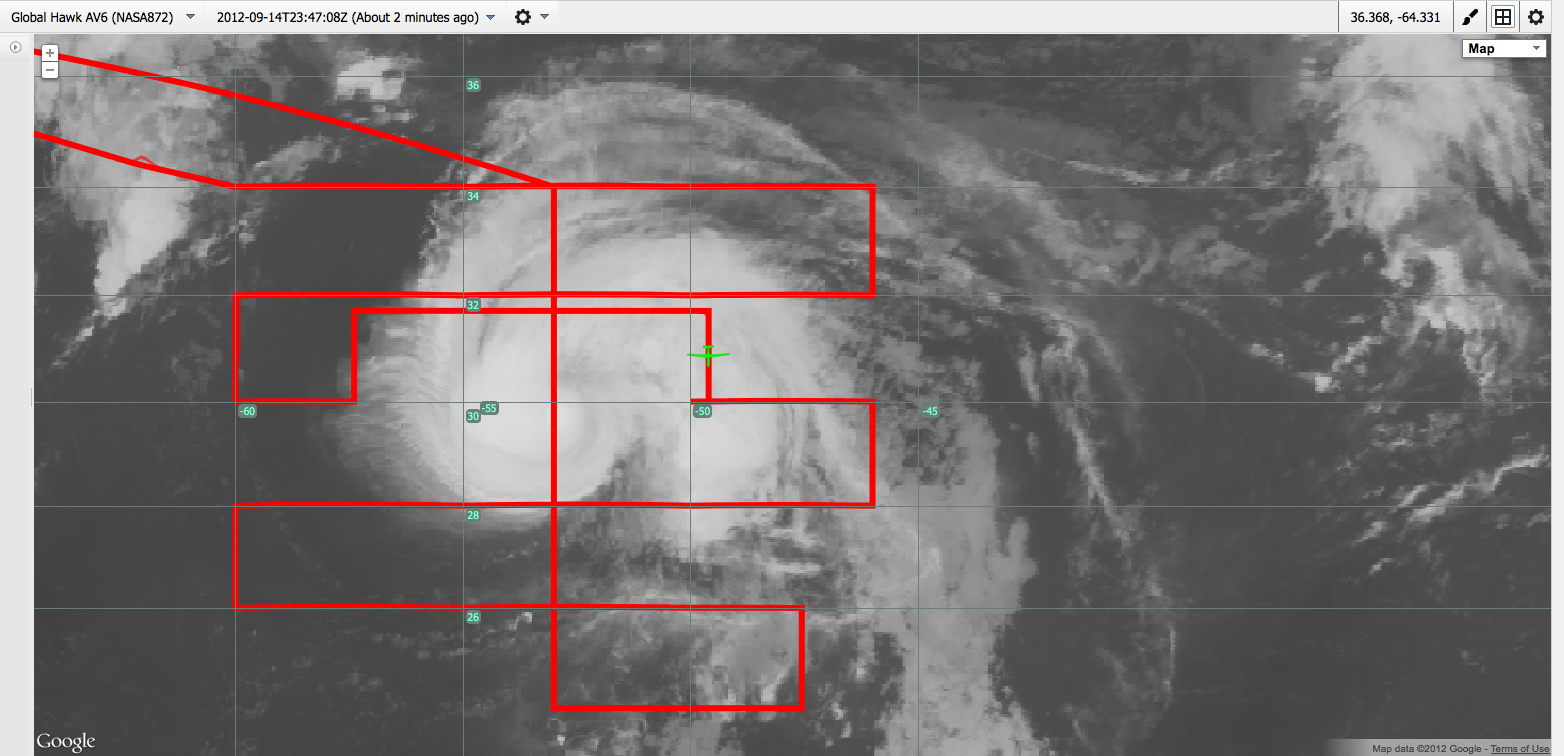
Task: Click the Google logo on the map
Action: point(66,741)
